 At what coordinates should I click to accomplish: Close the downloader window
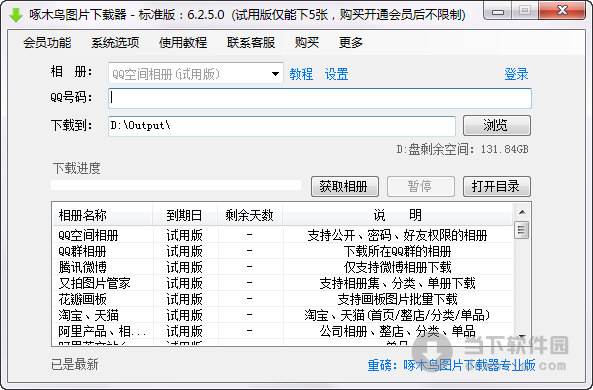click(562, 11)
